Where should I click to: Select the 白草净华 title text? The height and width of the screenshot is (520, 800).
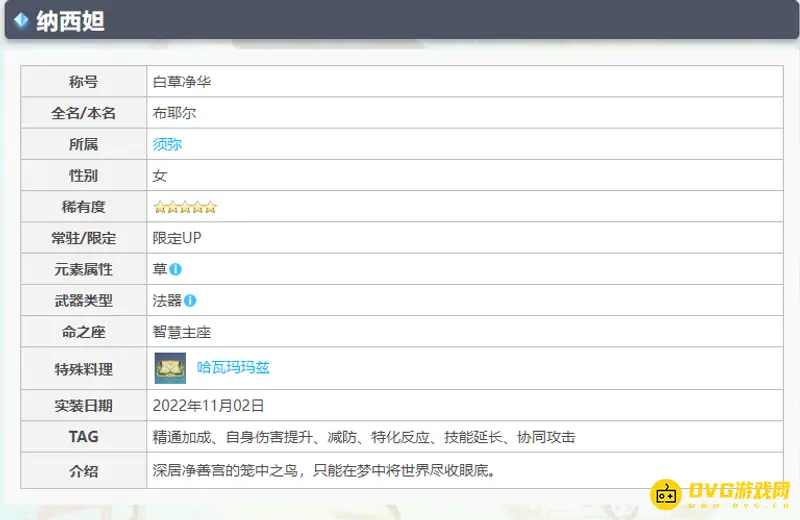[x=182, y=82]
